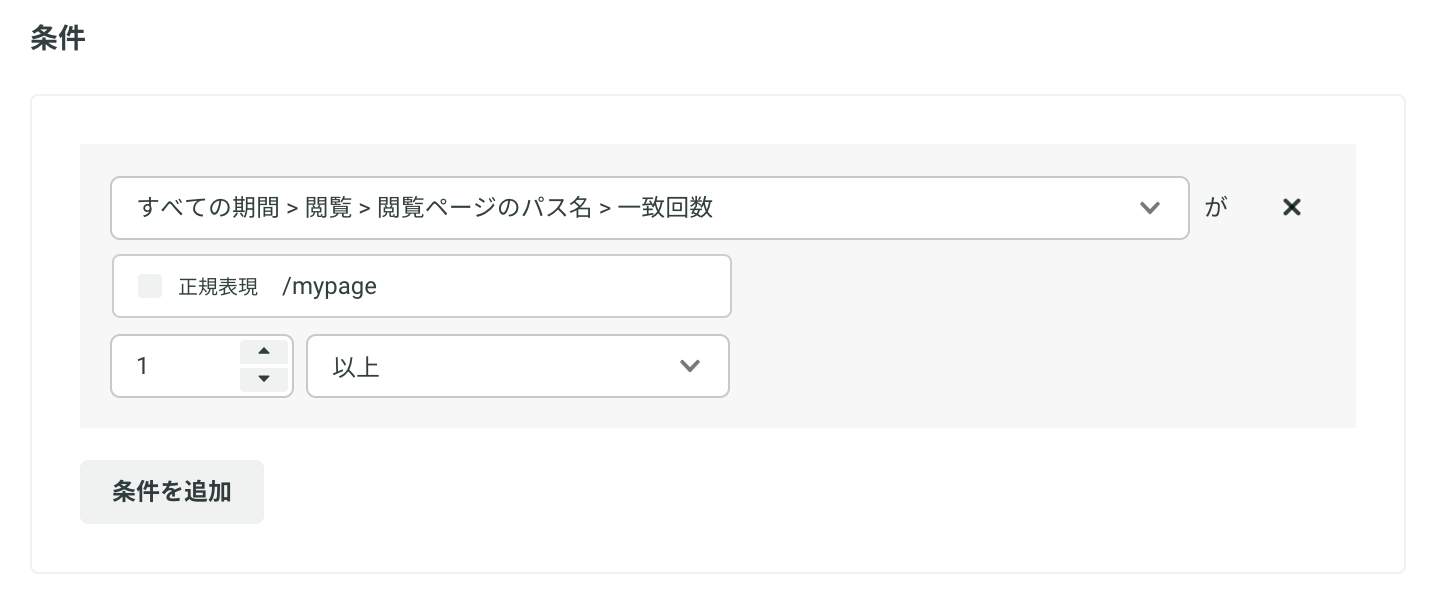Click the chevron icon beside 以上
The width and height of the screenshot is (1434, 604).
click(689, 366)
